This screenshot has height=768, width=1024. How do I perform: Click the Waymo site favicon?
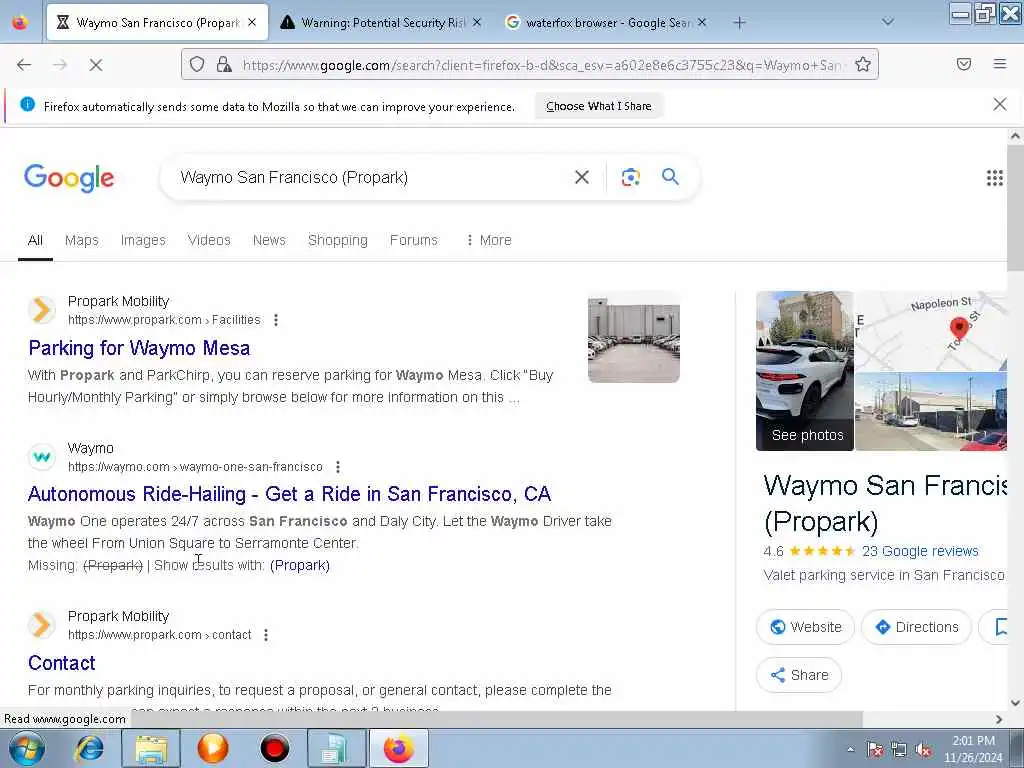pyautogui.click(x=42, y=456)
